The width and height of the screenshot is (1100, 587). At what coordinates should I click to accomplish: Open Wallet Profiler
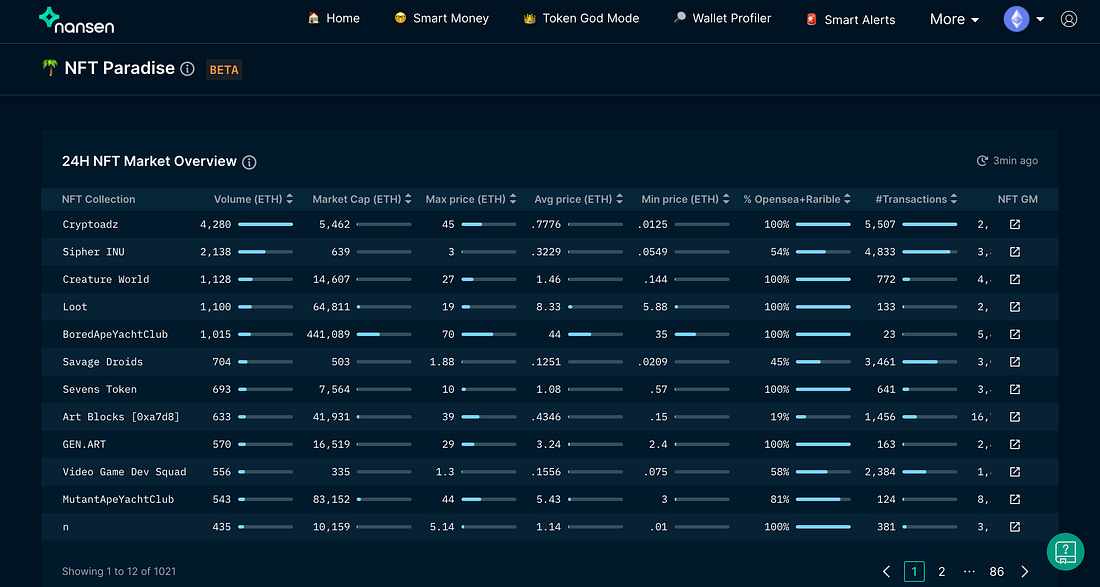(722, 18)
